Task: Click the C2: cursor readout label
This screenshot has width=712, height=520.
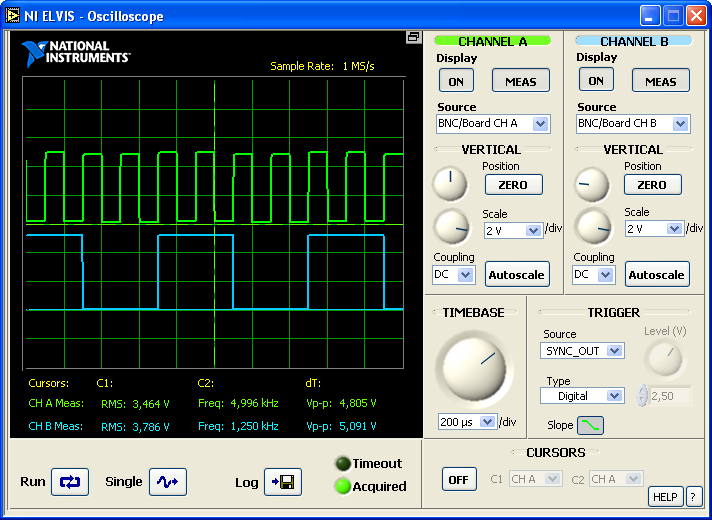Action: tap(206, 383)
